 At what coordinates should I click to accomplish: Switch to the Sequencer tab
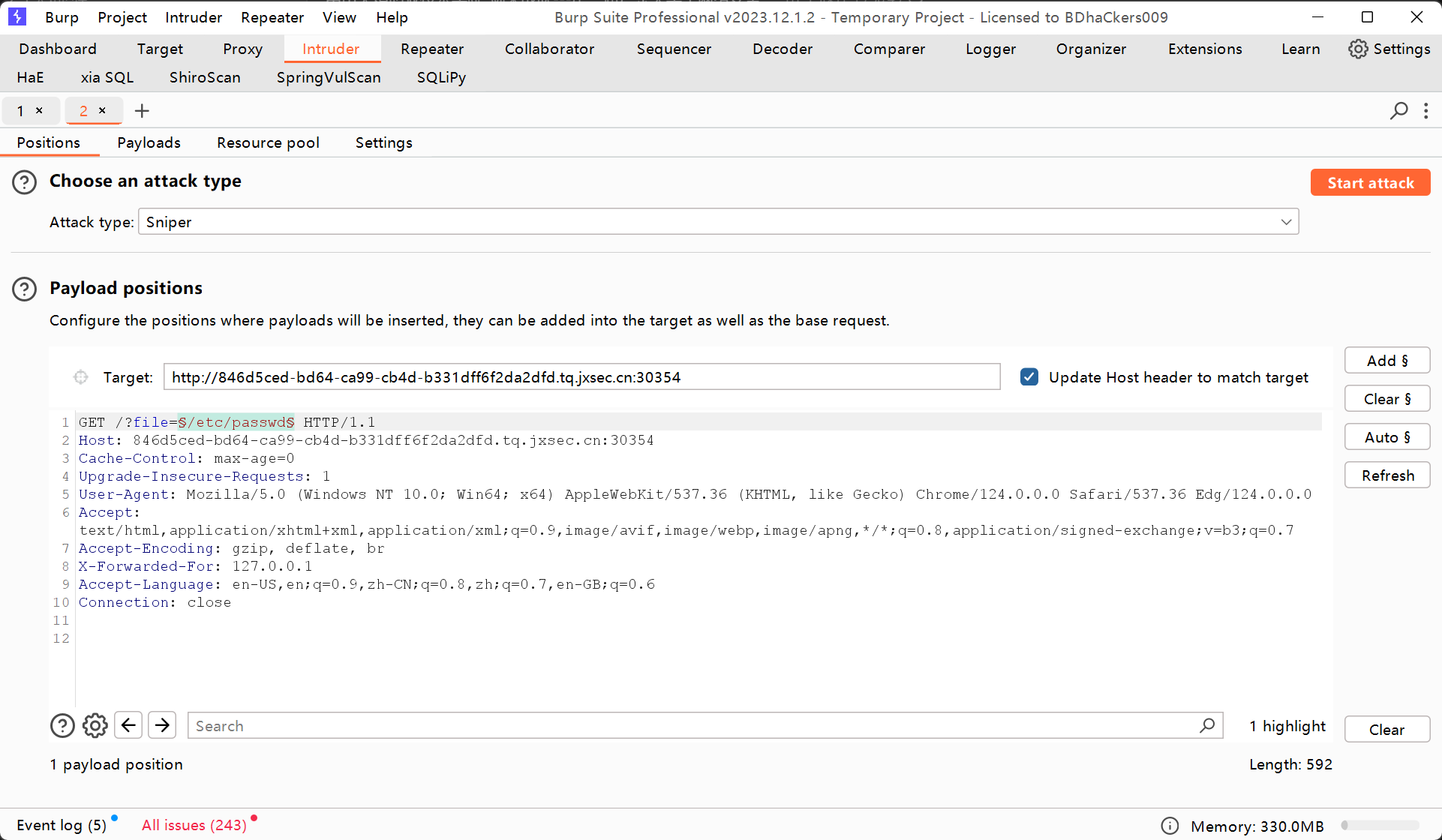(x=674, y=49)
